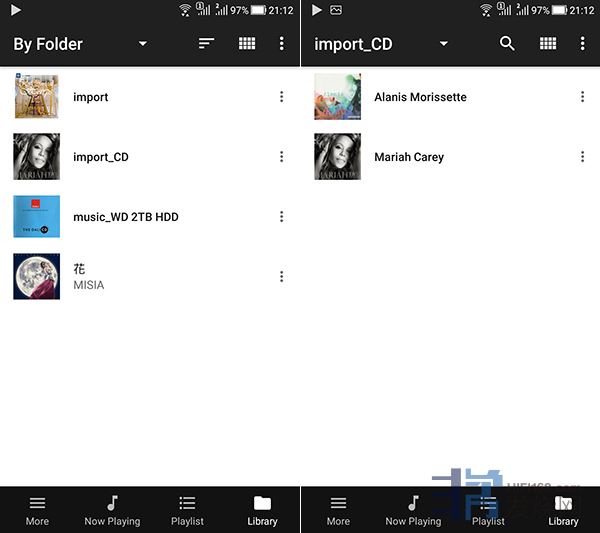Expand the By Folder dropdown

pyautogui.click(x=142, y=44)
